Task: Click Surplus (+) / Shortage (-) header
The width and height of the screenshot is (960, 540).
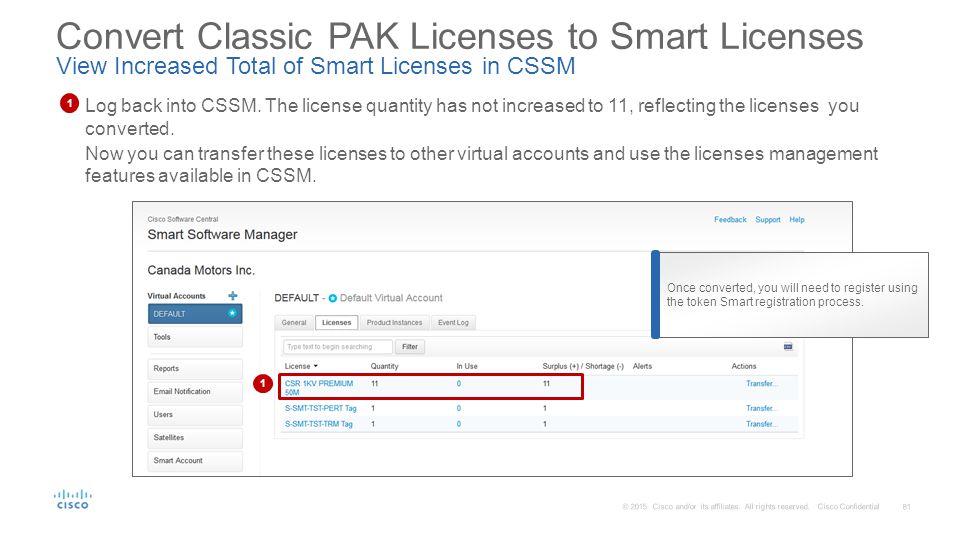Action: tap(583, 366)
